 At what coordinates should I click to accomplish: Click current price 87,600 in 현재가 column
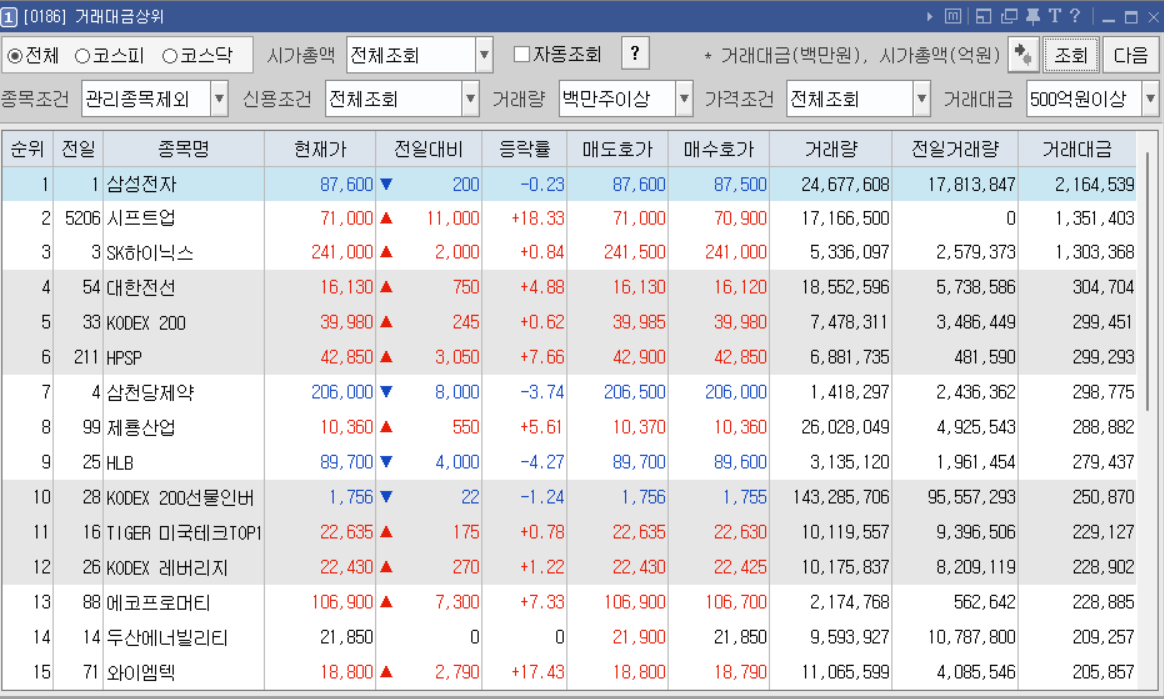[x=346, y=184]
